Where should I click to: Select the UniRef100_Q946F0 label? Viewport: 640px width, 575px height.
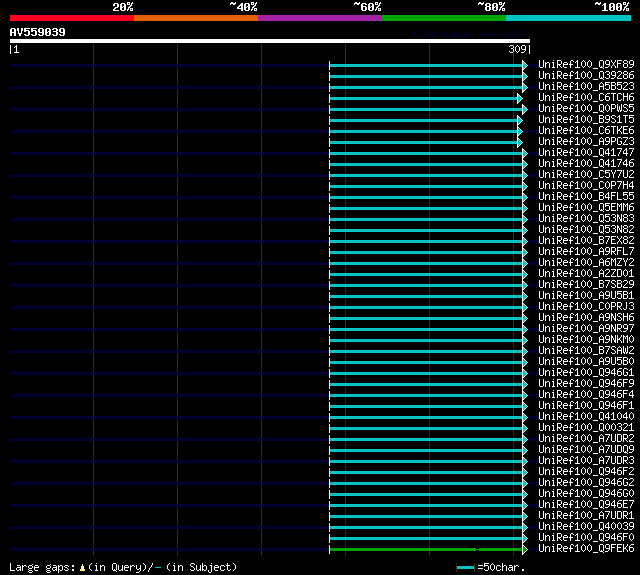click(x=586, y=538)
